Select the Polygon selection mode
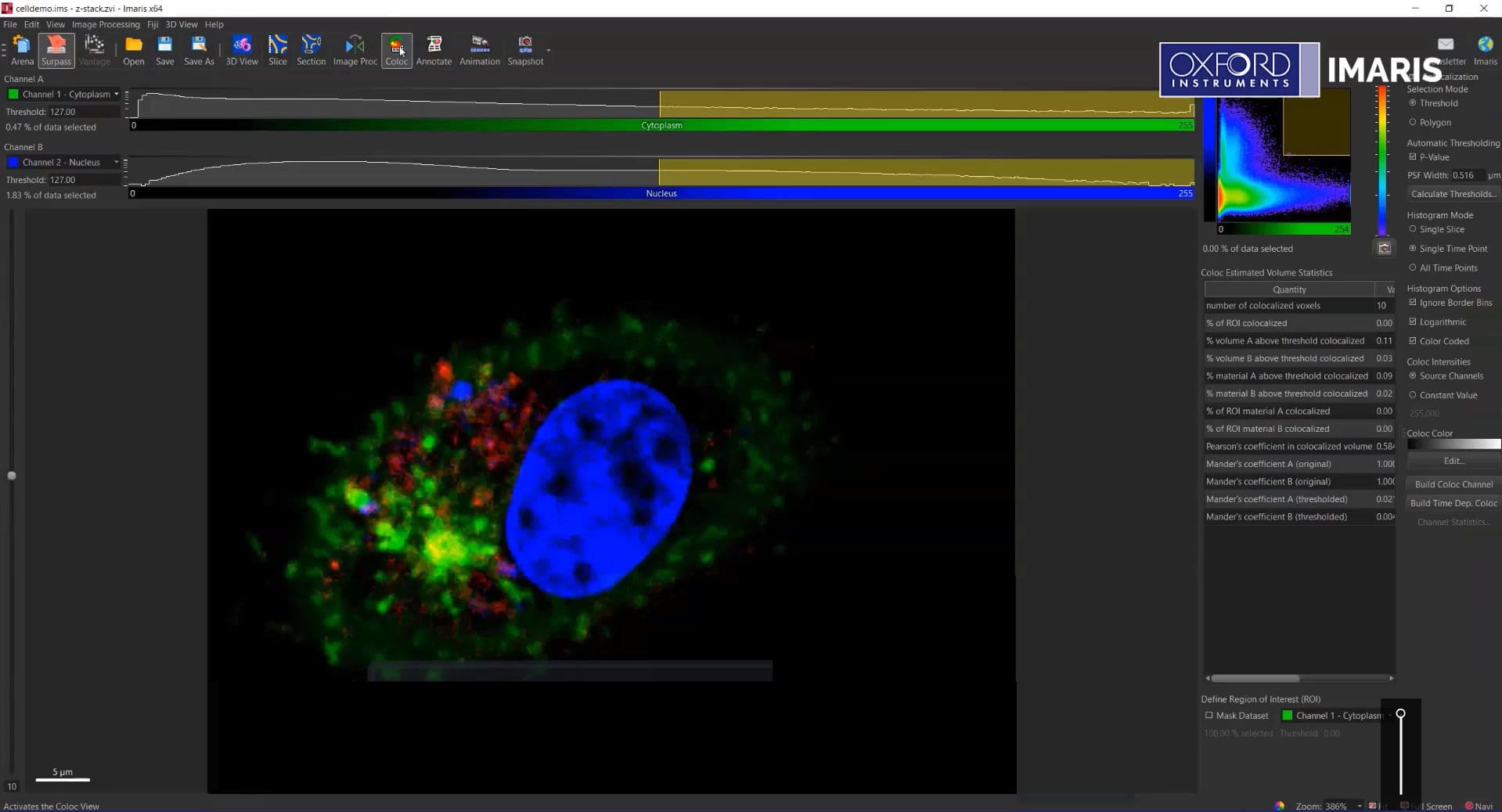The width and height of the screenshot is (1502, 812). click(1413, 122)
